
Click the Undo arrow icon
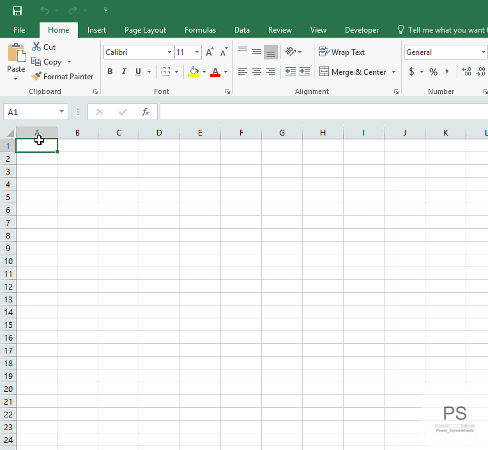[x=44, y=10]
